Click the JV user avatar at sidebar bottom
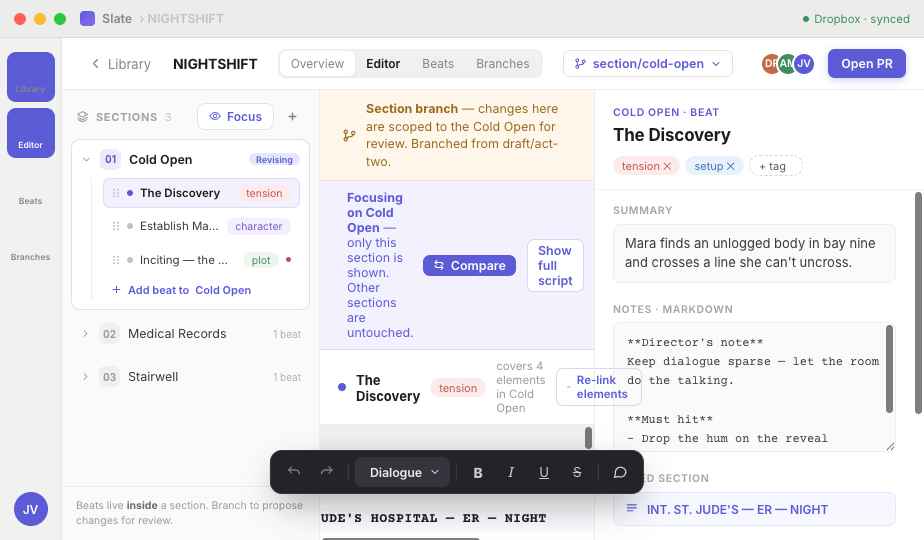Image resolution: width=924 pixels, height=540 pixels. tap(31, 509)
